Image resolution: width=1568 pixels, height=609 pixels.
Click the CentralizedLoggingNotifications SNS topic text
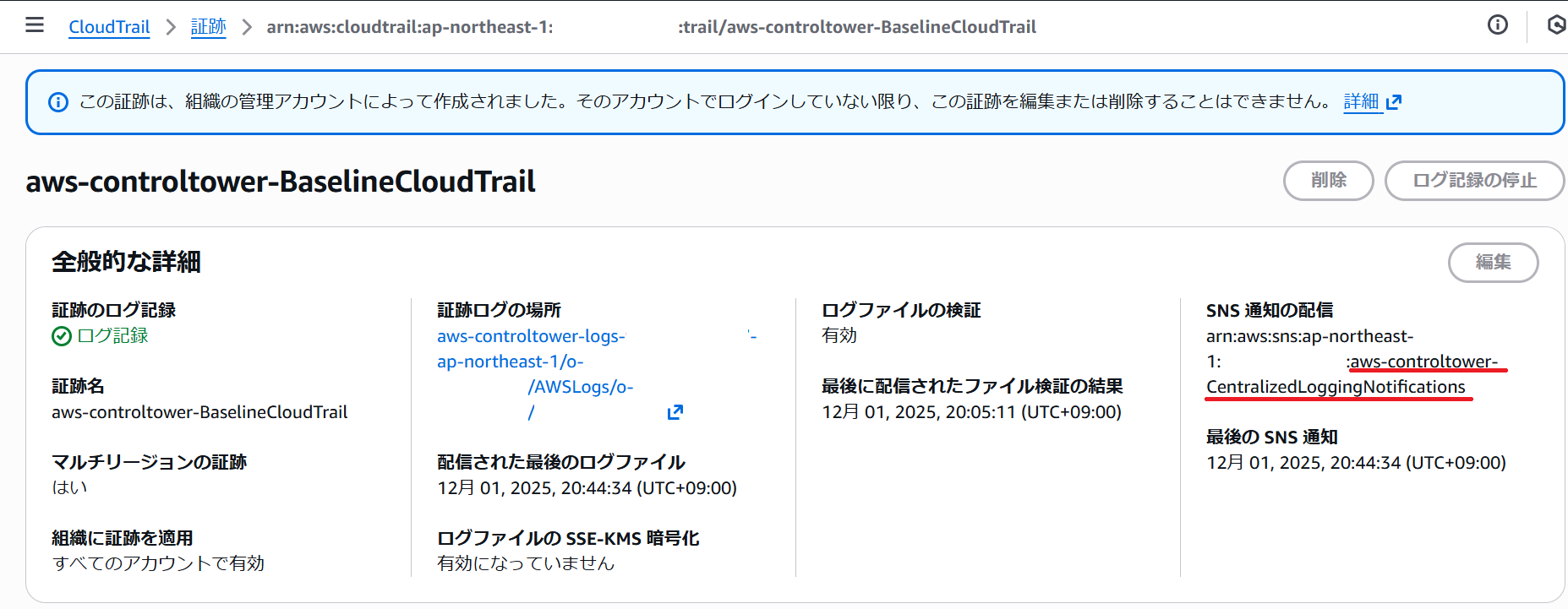tap(1336, 387)
